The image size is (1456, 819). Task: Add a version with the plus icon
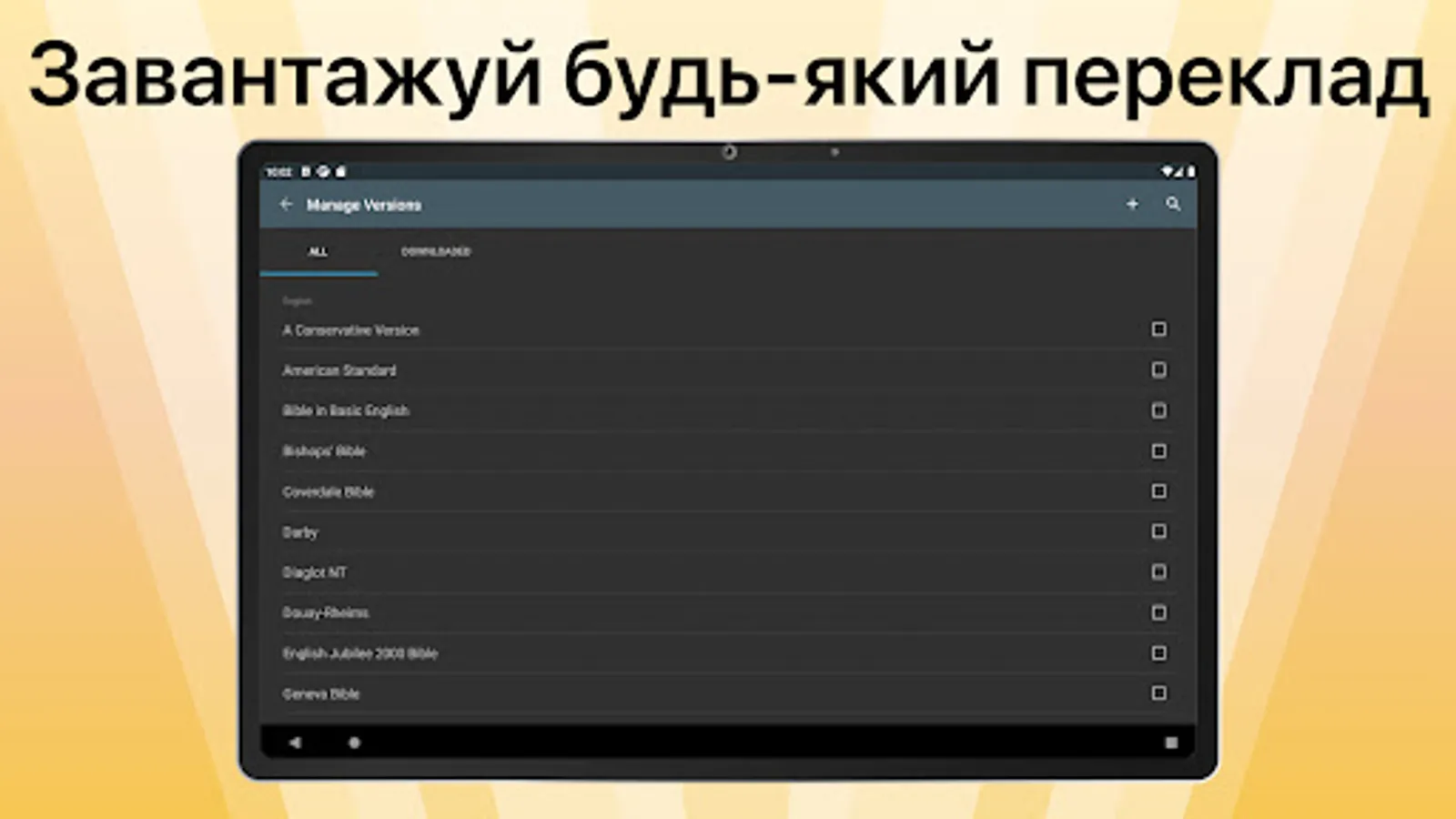[x=1132, y=205]
